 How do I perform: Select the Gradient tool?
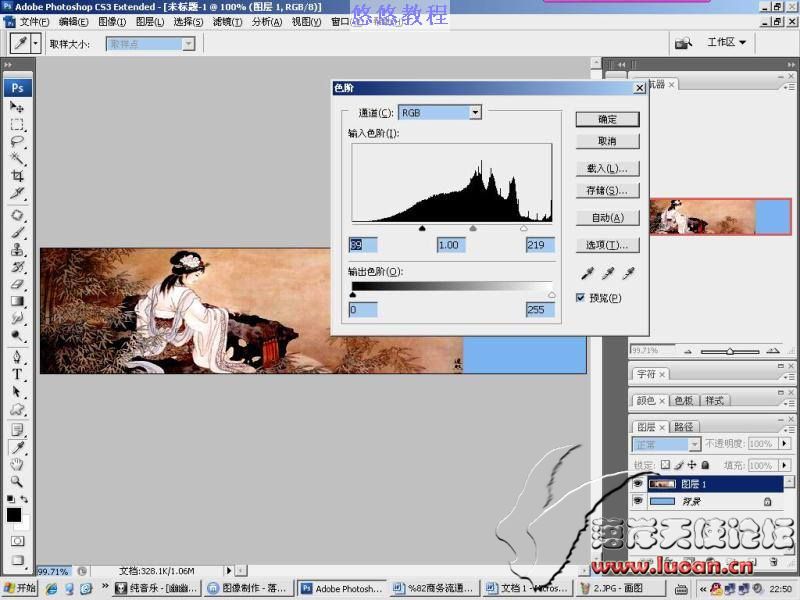click(x=17, y=301)
